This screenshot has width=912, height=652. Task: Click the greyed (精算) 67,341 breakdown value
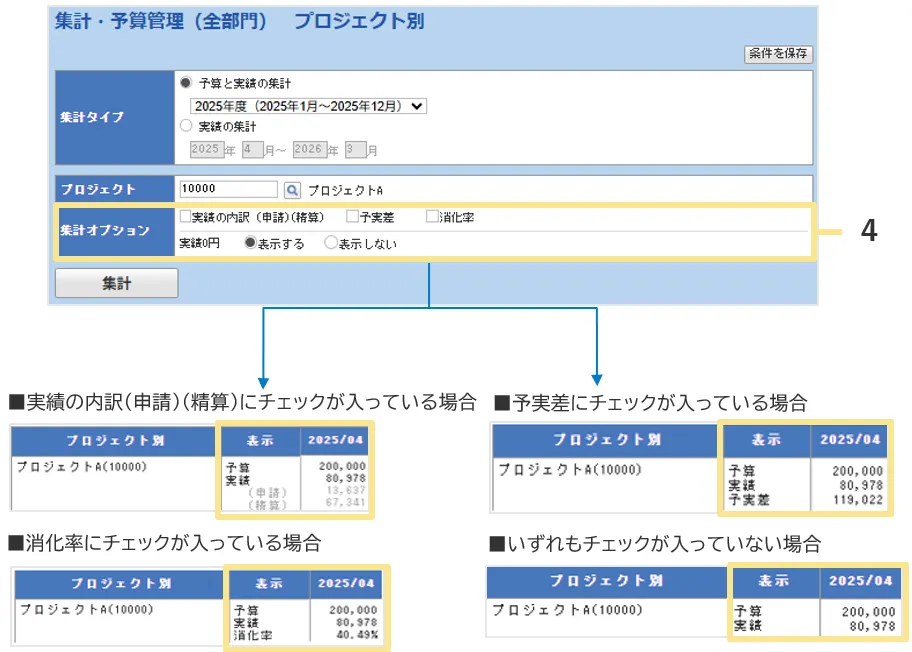point(345,505)
